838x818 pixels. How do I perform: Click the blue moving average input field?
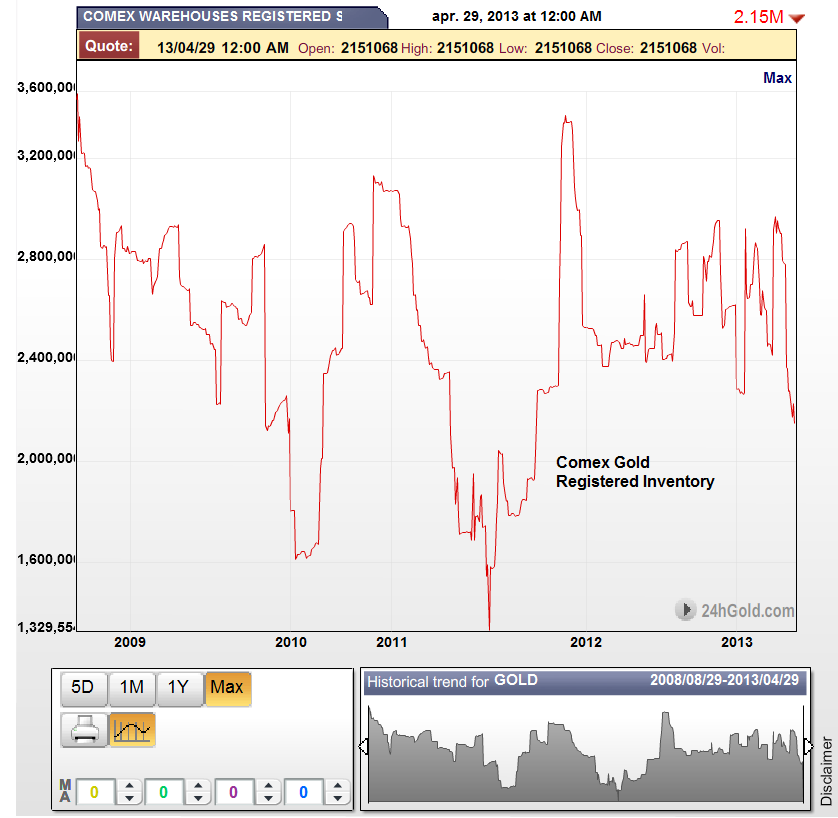303,792
